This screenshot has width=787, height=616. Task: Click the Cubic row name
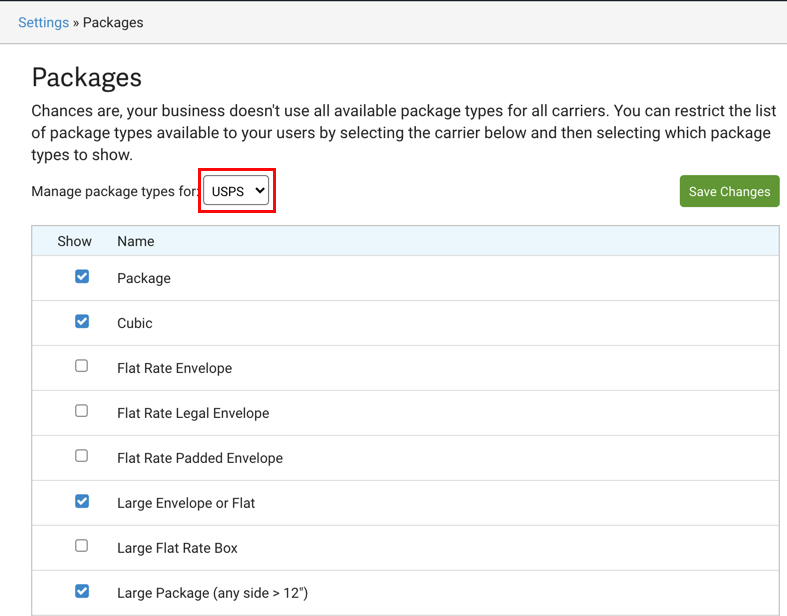pyautogui.click(x=135, y=323)
